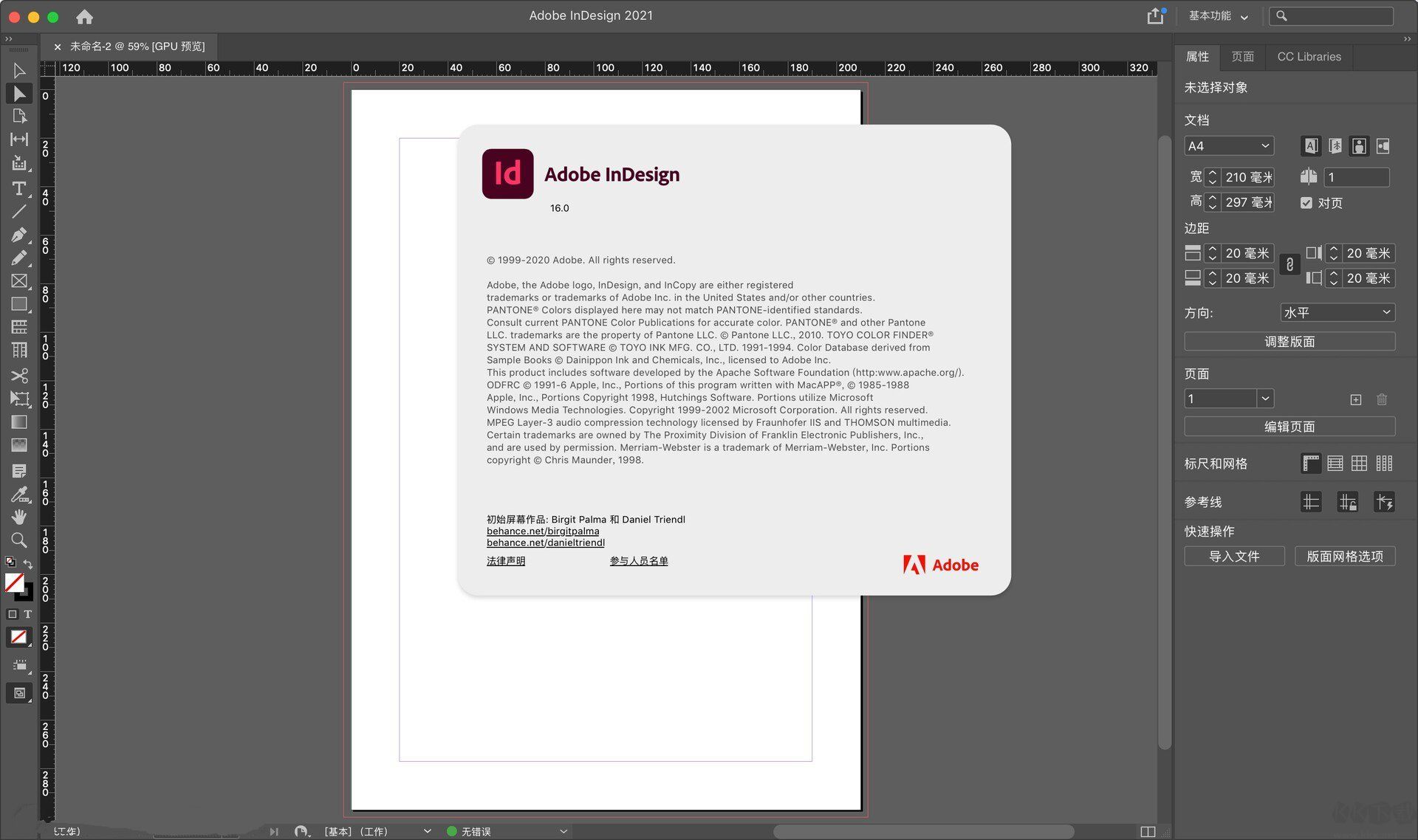The image size is (1418, 840).
Task: Click the Share document icon
Action: coord(1155,16)
